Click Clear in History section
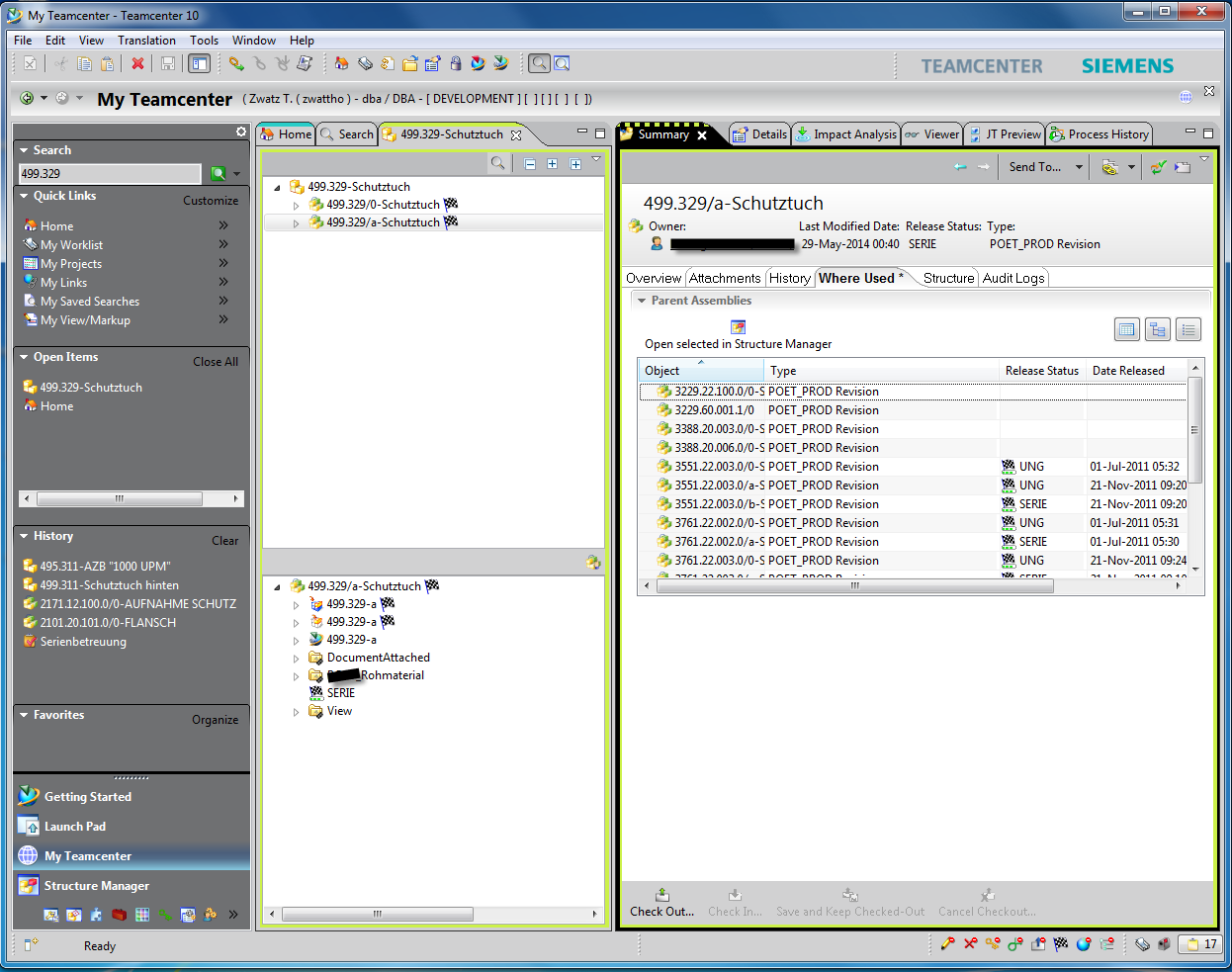Screen dimensions: 1232x972 point(224,540)
